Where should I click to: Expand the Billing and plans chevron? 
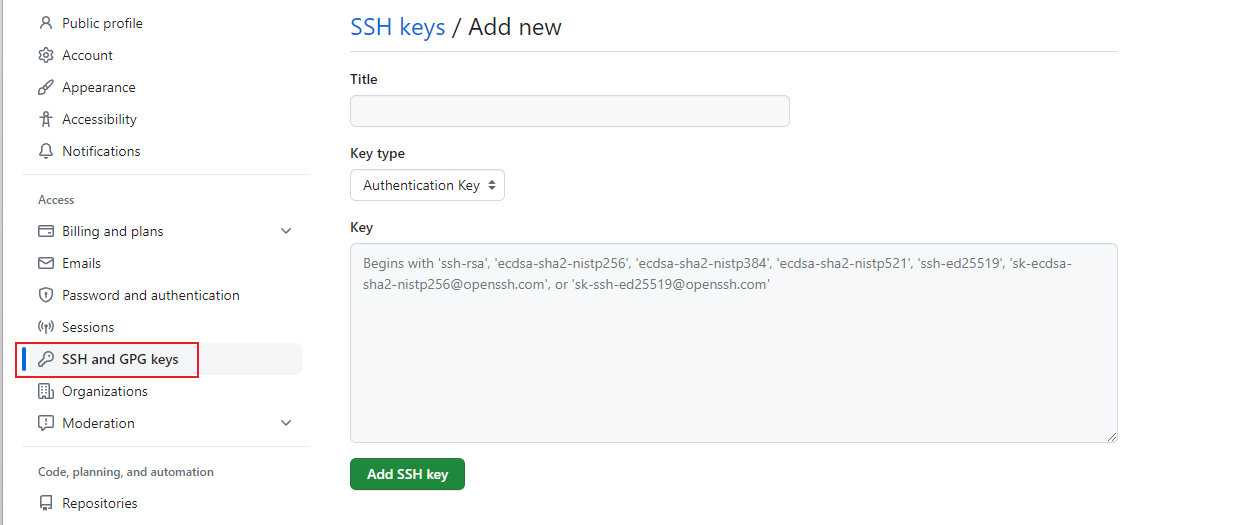pos(286,231)
